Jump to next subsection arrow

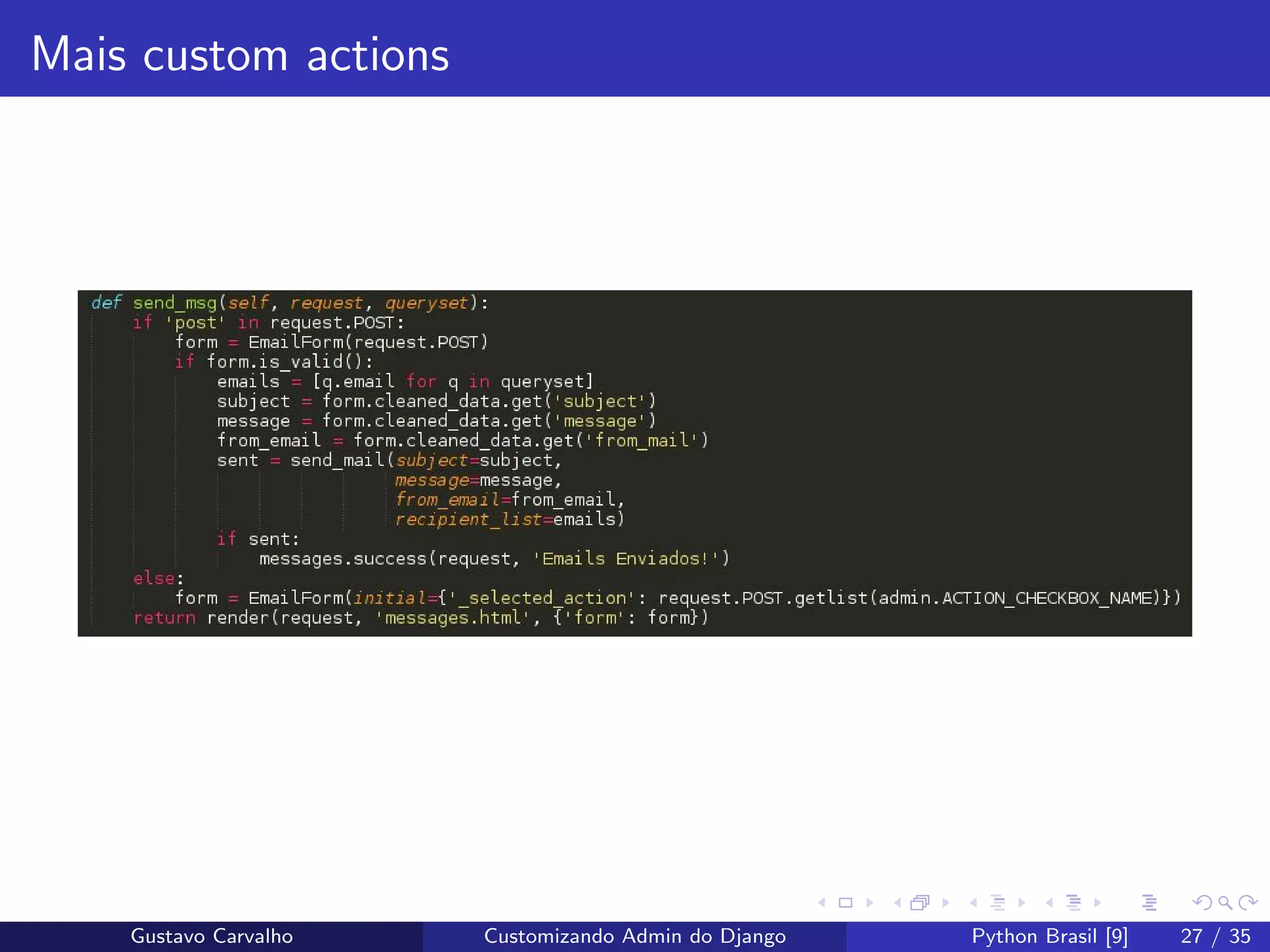coord(1021,902)
